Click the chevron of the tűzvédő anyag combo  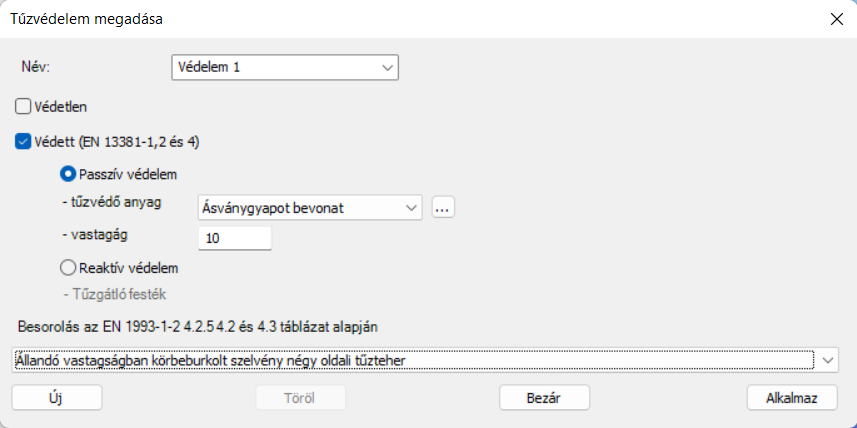point(412,208)
